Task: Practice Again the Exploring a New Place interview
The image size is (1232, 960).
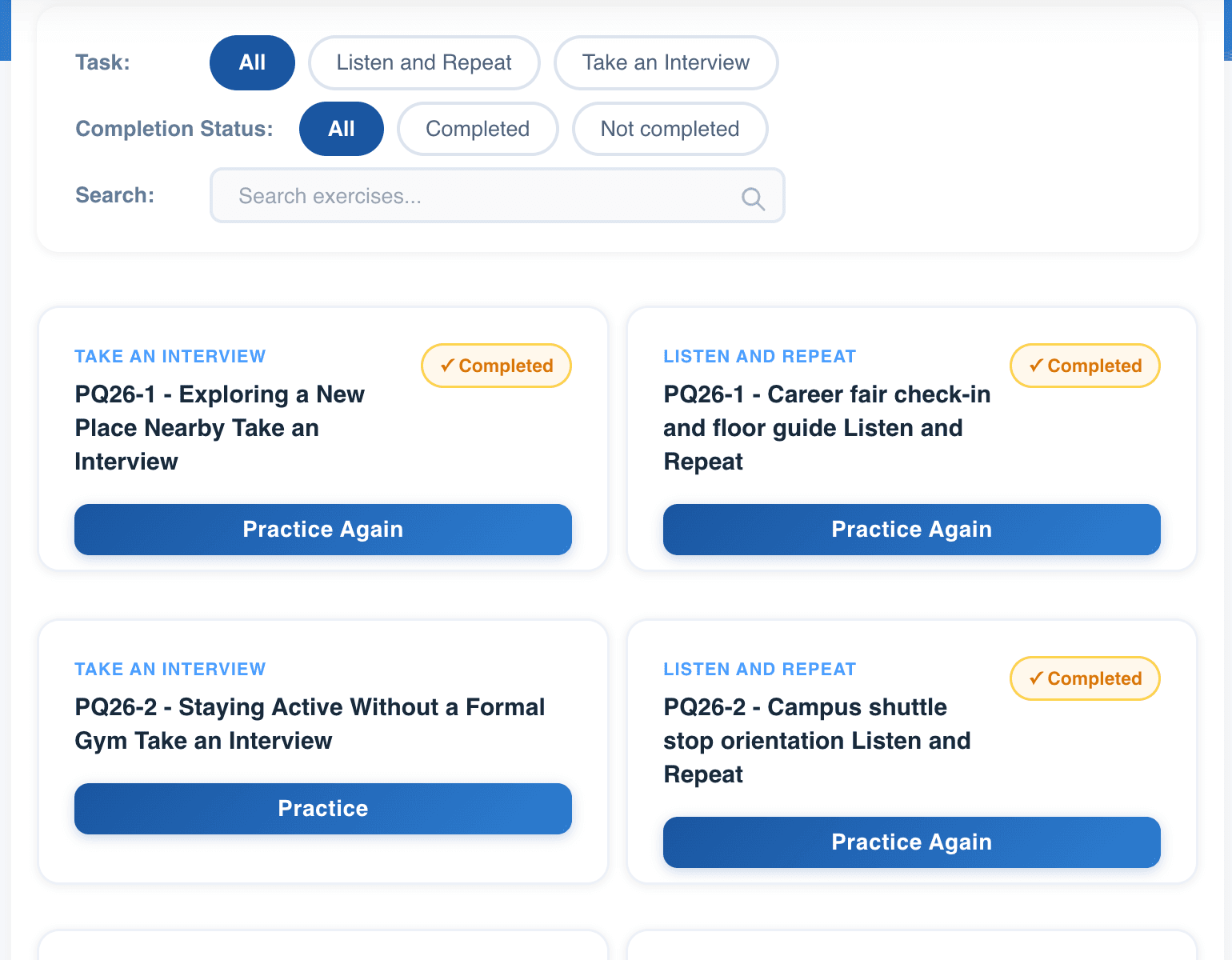Action: [x=322, y=530]
